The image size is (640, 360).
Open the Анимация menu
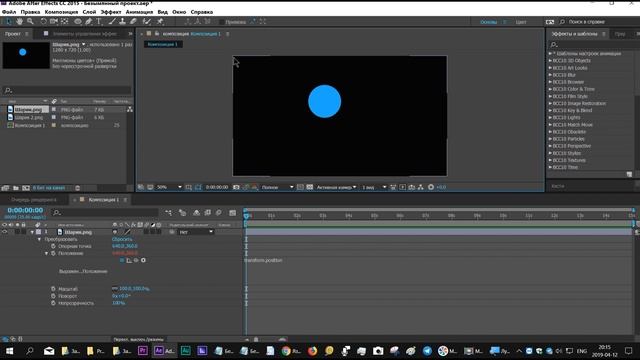tap(139, 12)
